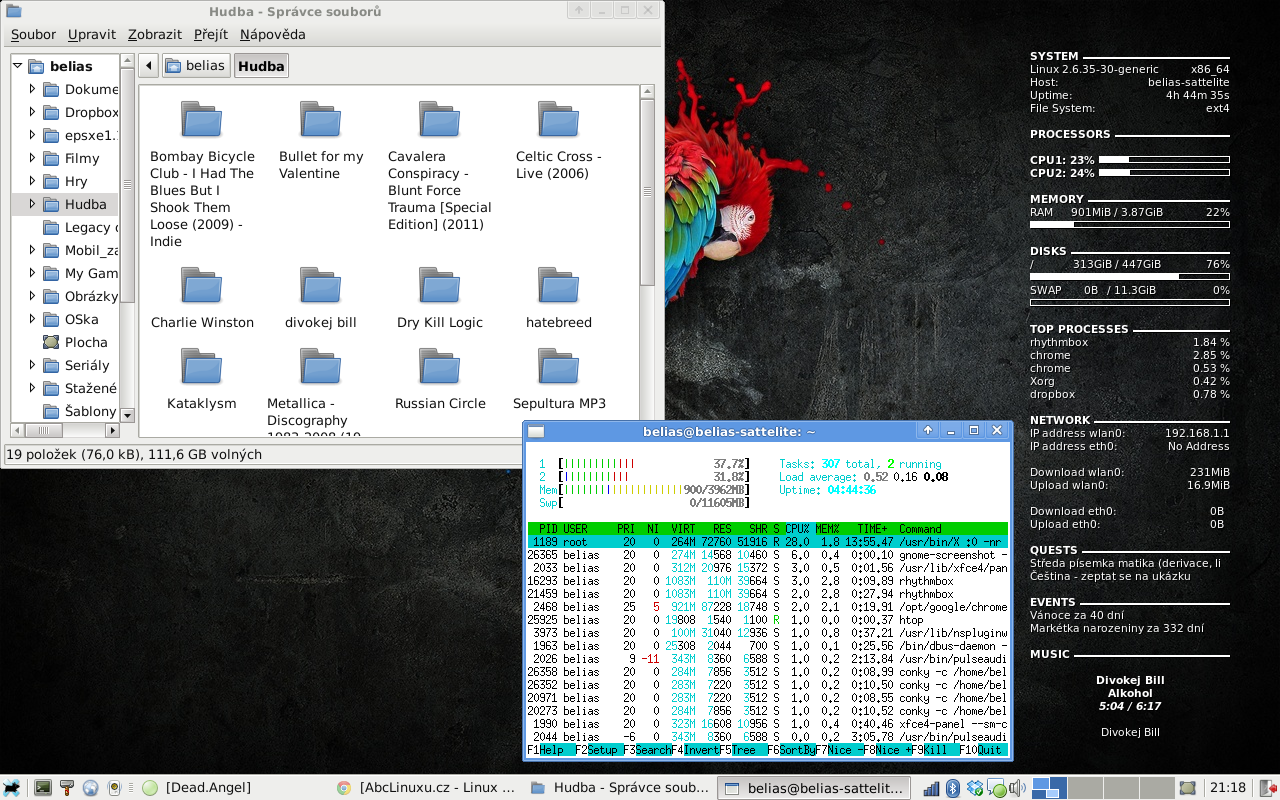The image size is (1280, 800).
Task: Open the Upravit menu
Action: pyautogui.click(x=92, y=34)
